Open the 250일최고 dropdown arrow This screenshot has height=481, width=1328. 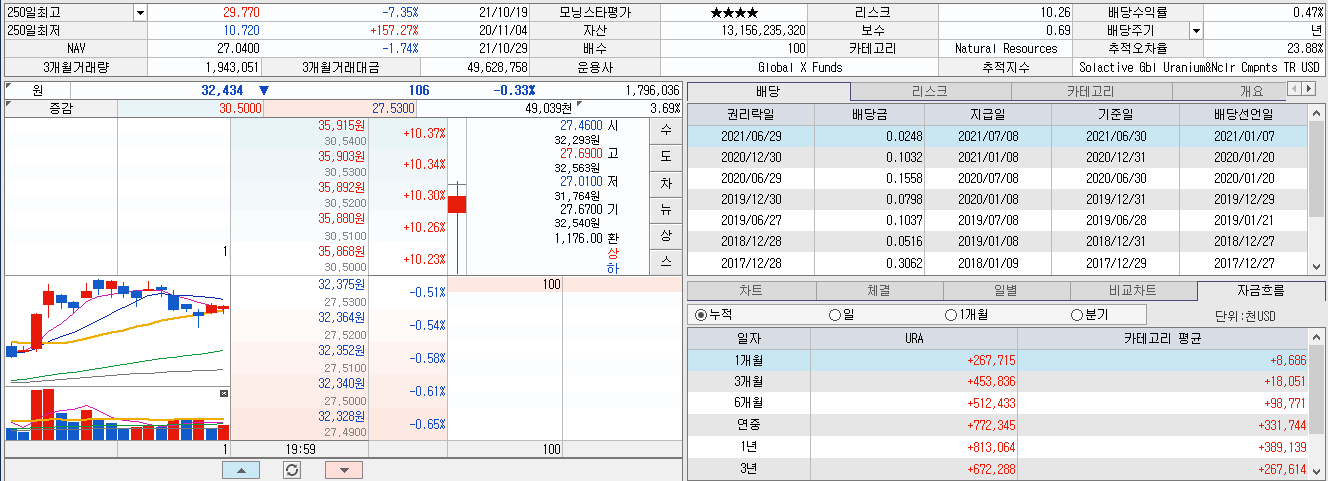(139, 13)
